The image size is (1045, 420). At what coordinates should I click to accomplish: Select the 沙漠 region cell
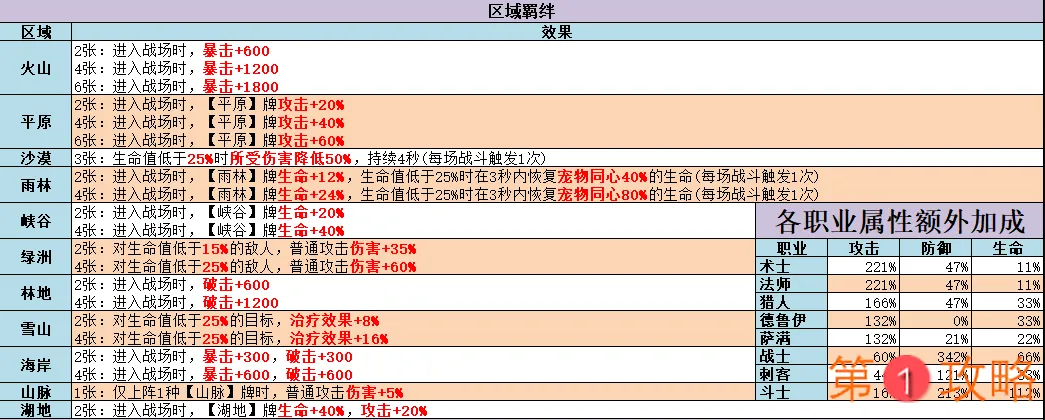36,158
